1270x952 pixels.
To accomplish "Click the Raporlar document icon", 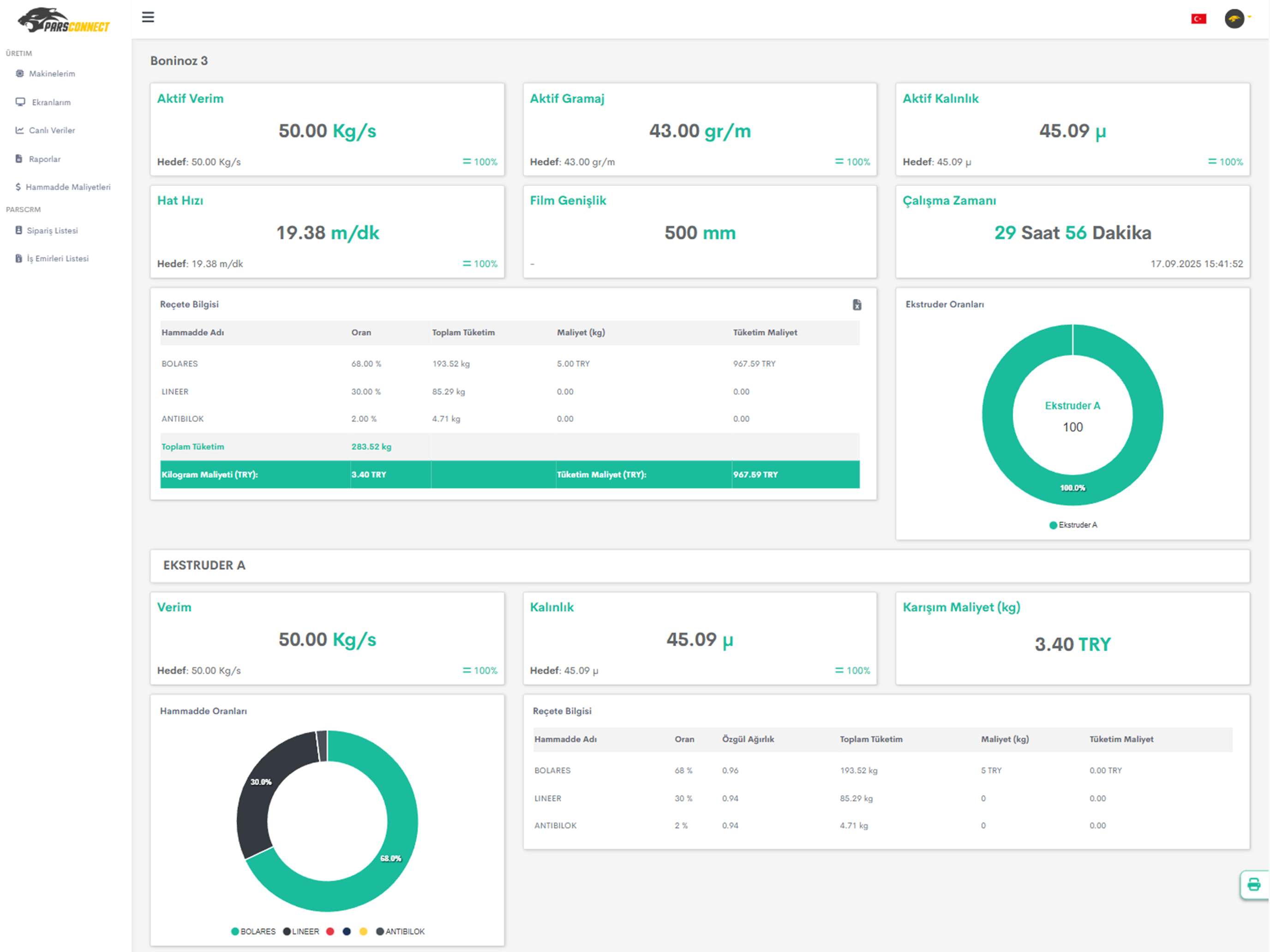I will pyautogui.click(x=19, y=159).
